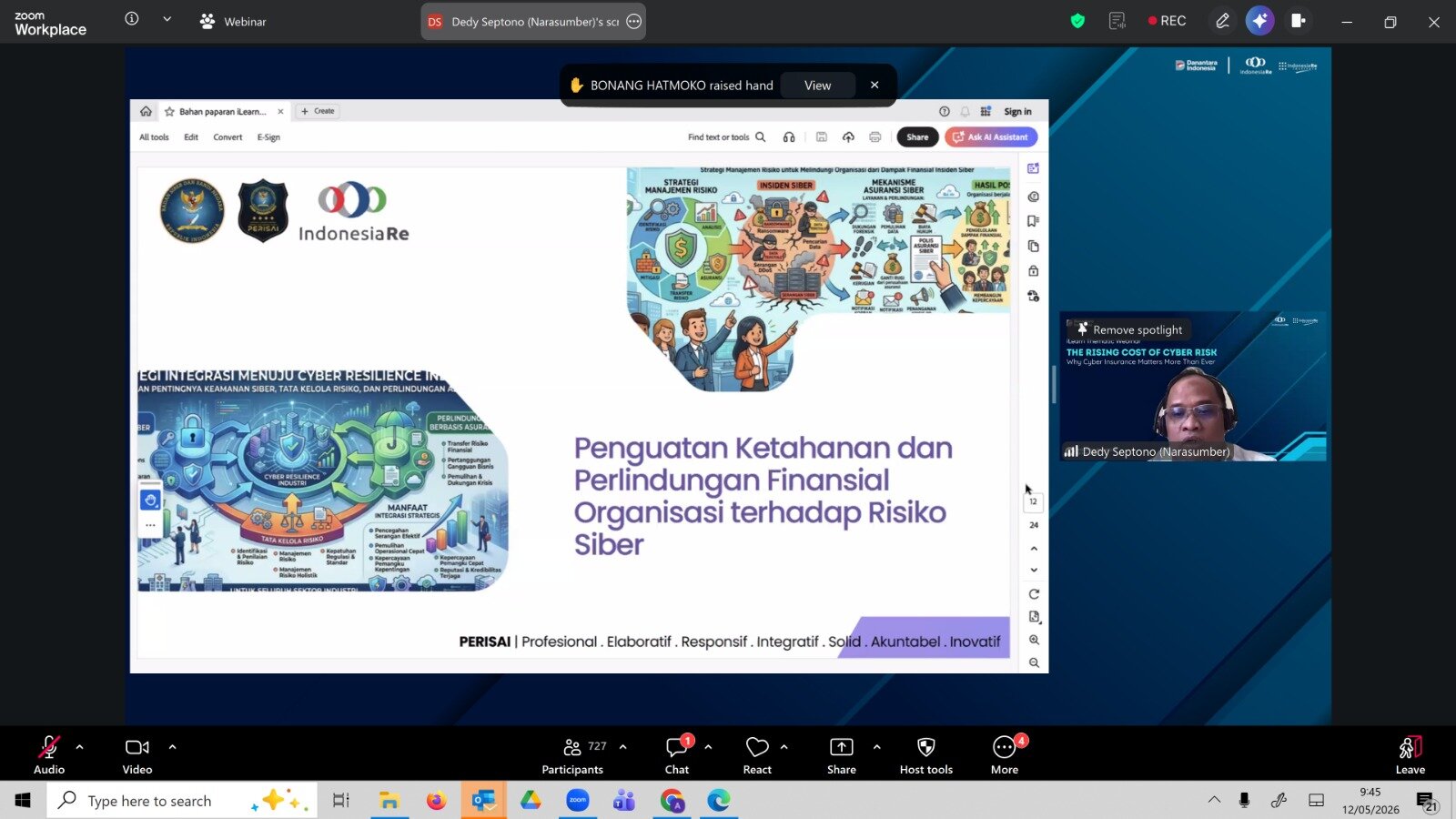
Task: Open the annotate pencil tool
Action: pyautogui.click(x=1222, y=21)
